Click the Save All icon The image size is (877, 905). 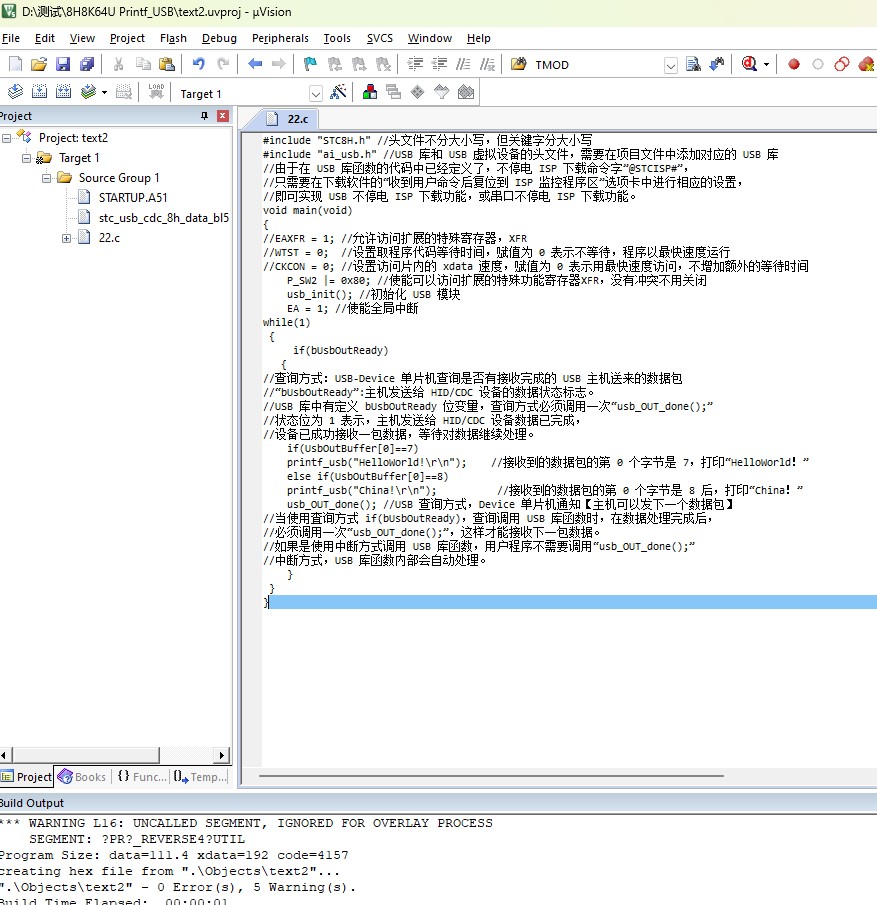pyautogui.click(x=87, y=64)
